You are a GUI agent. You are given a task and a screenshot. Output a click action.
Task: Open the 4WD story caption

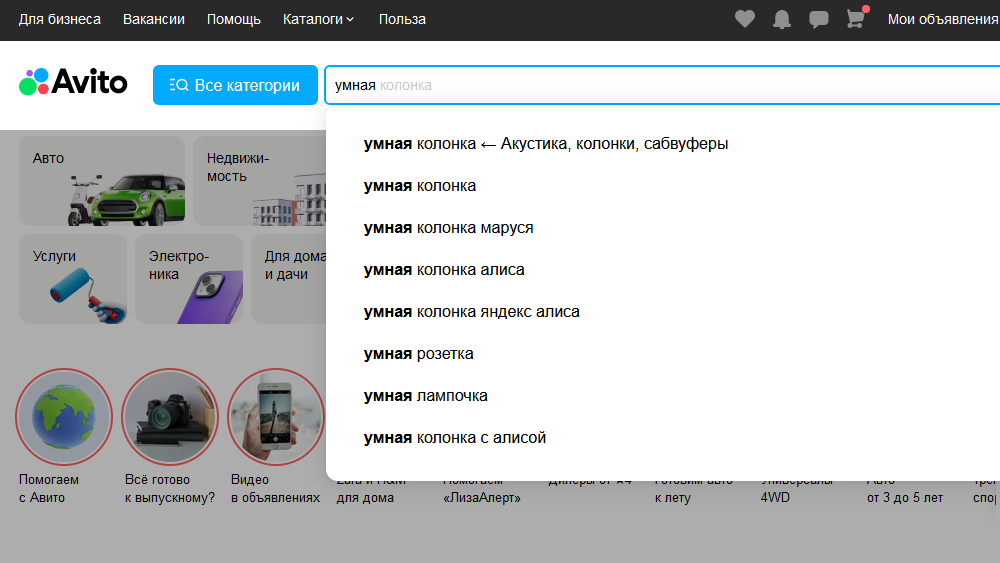coord(775,497)
